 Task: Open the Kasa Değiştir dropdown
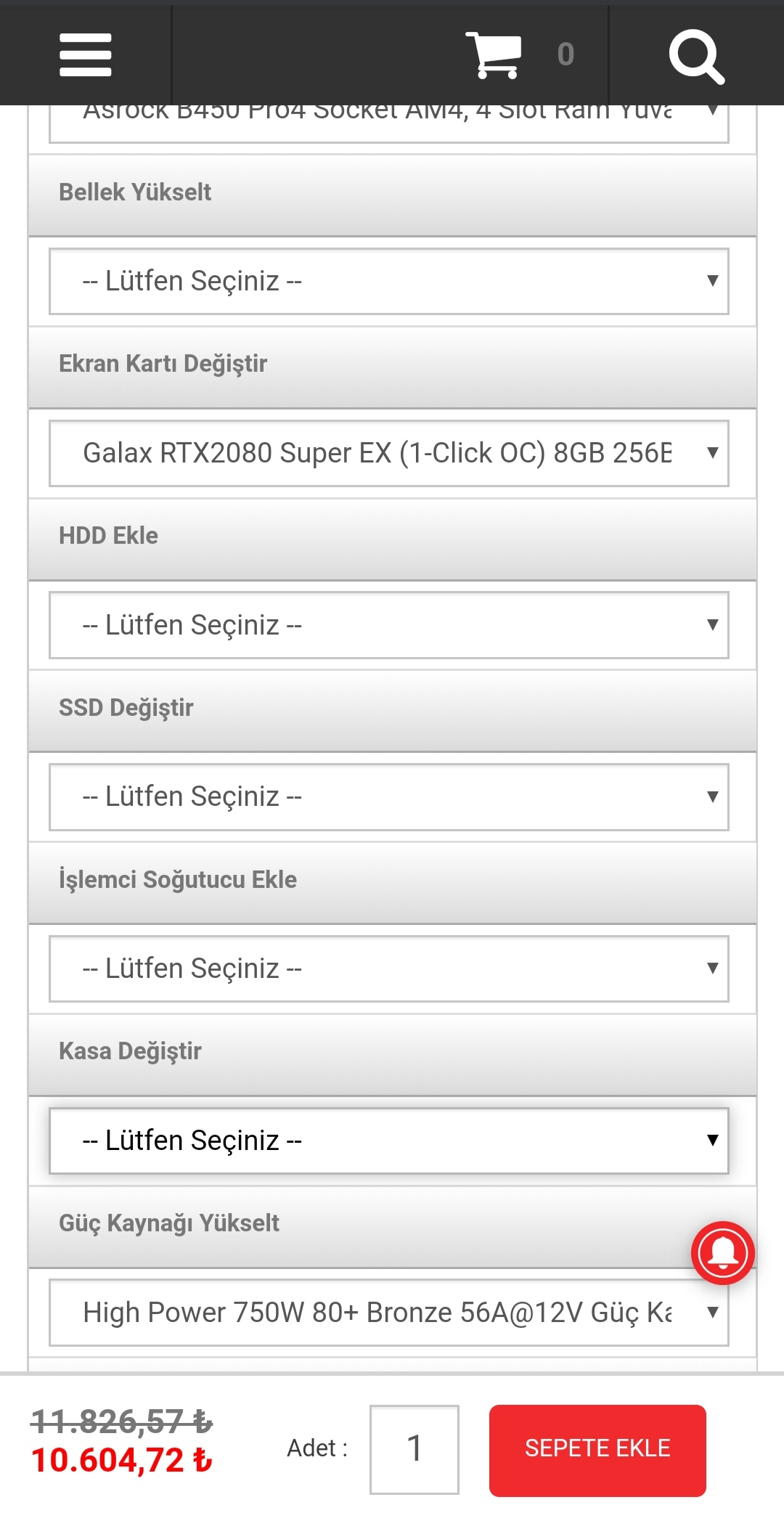pyautogui.click(x=388, y=1141)
